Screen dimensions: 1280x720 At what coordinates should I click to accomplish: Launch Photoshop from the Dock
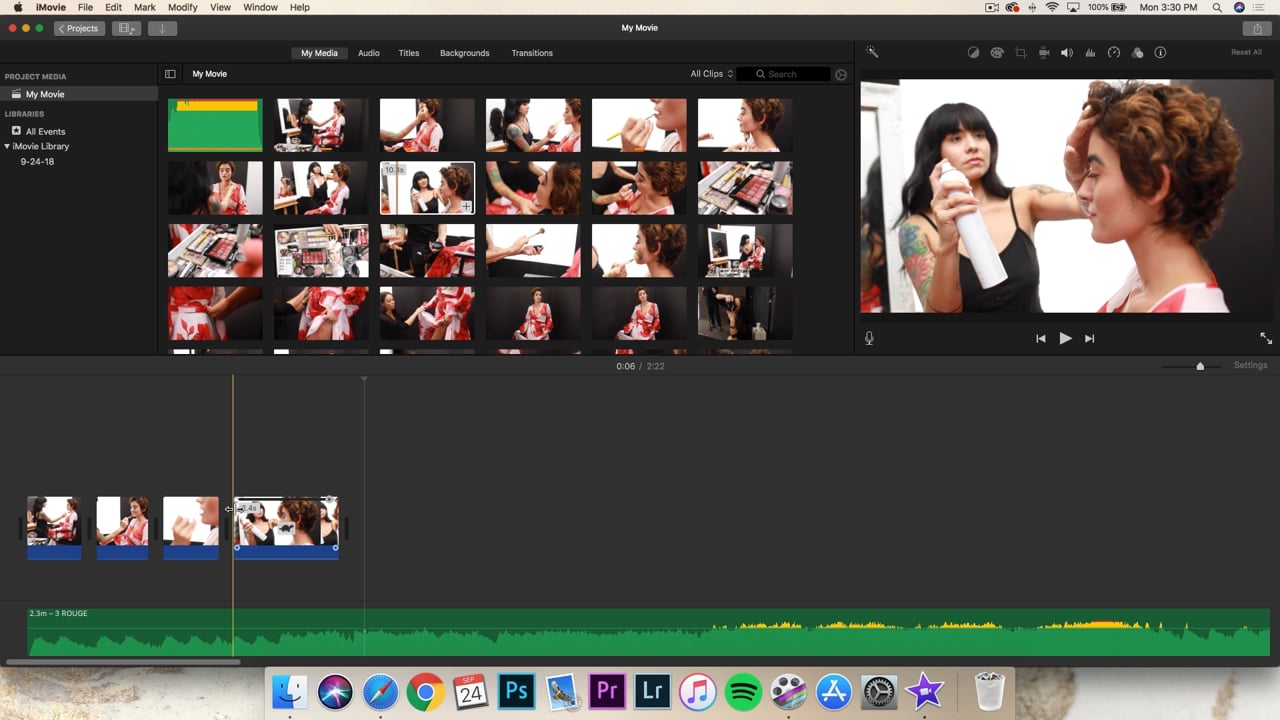pos(516,691)
